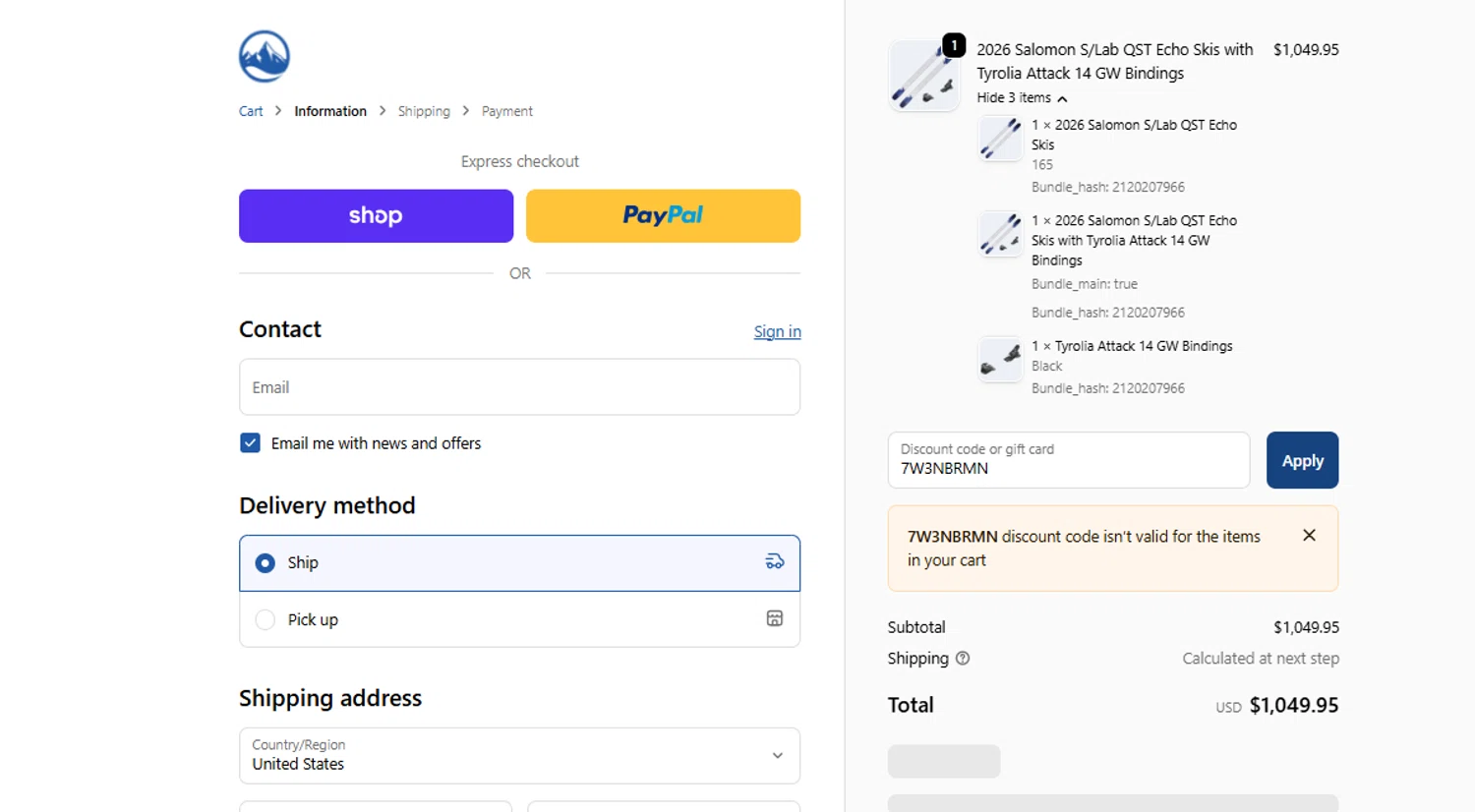Open the Country/Region dropdown

tap(519, 755)
